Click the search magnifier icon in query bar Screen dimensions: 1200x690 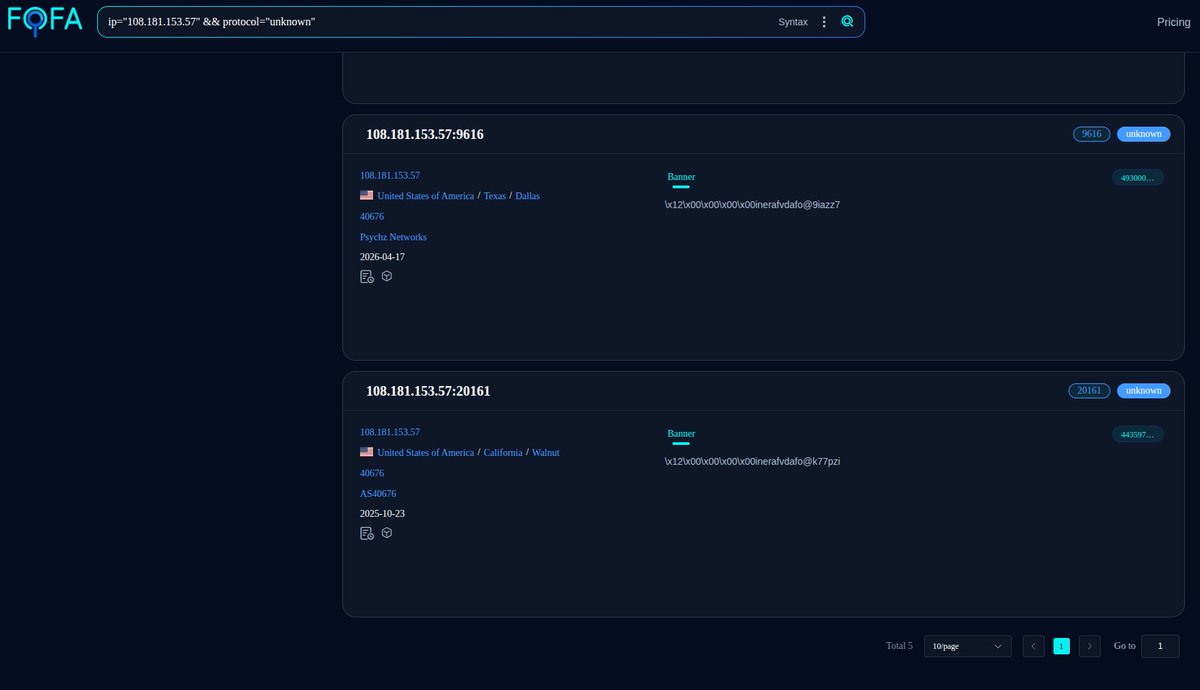click(847, 22)
